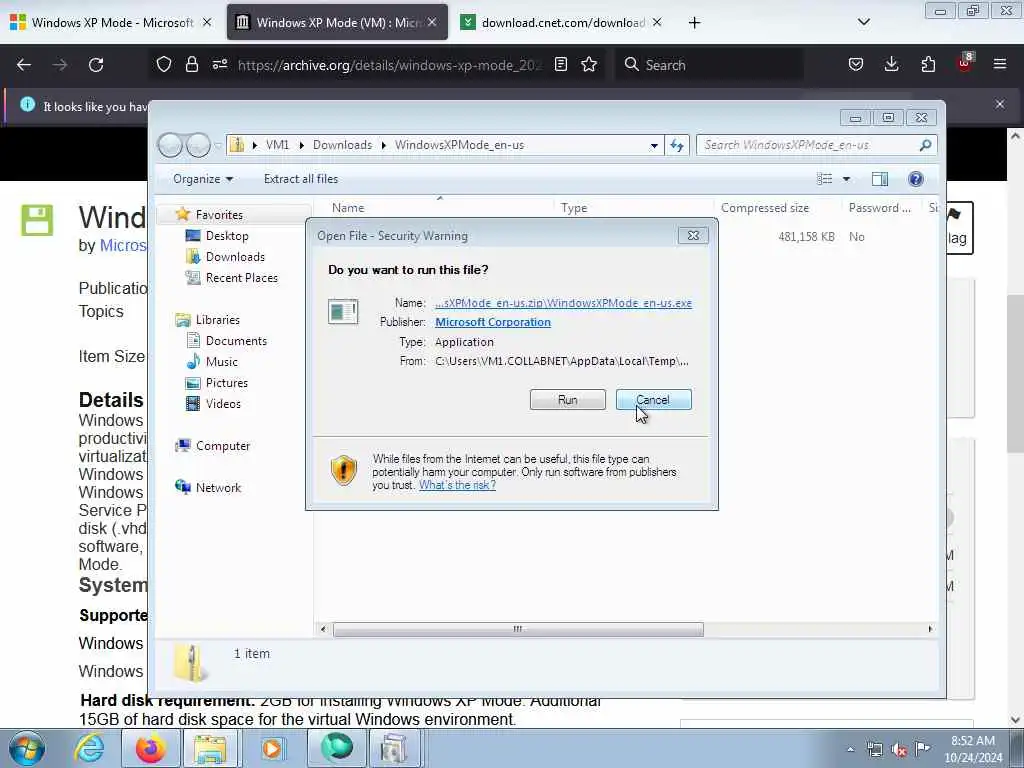Image resolution: width=1024 pixels, height=768 pixels.
Task: Open the Videos library
Action: tap(223, 404)
